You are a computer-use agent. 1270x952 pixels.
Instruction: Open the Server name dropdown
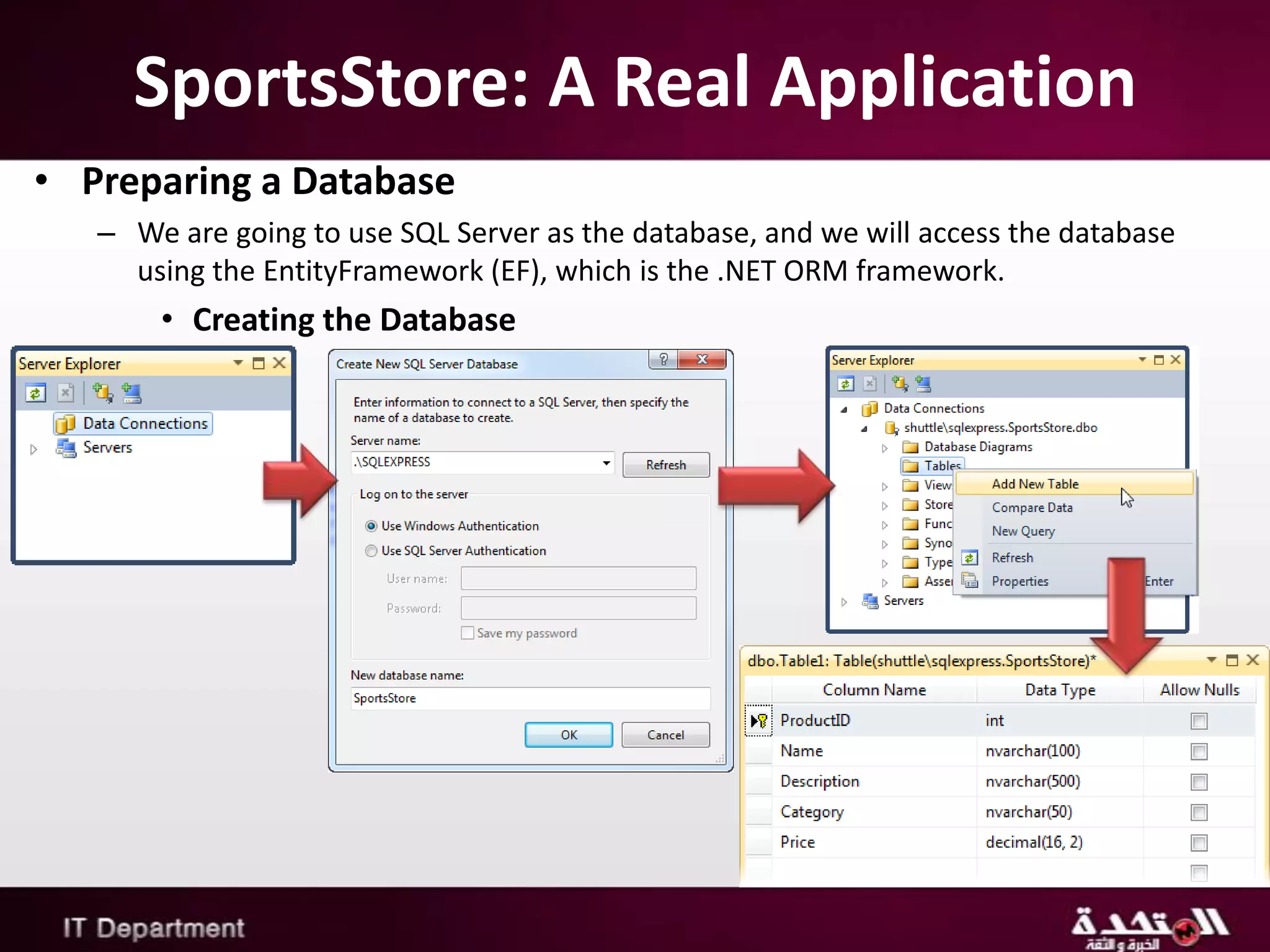click(x=606, y=463)
